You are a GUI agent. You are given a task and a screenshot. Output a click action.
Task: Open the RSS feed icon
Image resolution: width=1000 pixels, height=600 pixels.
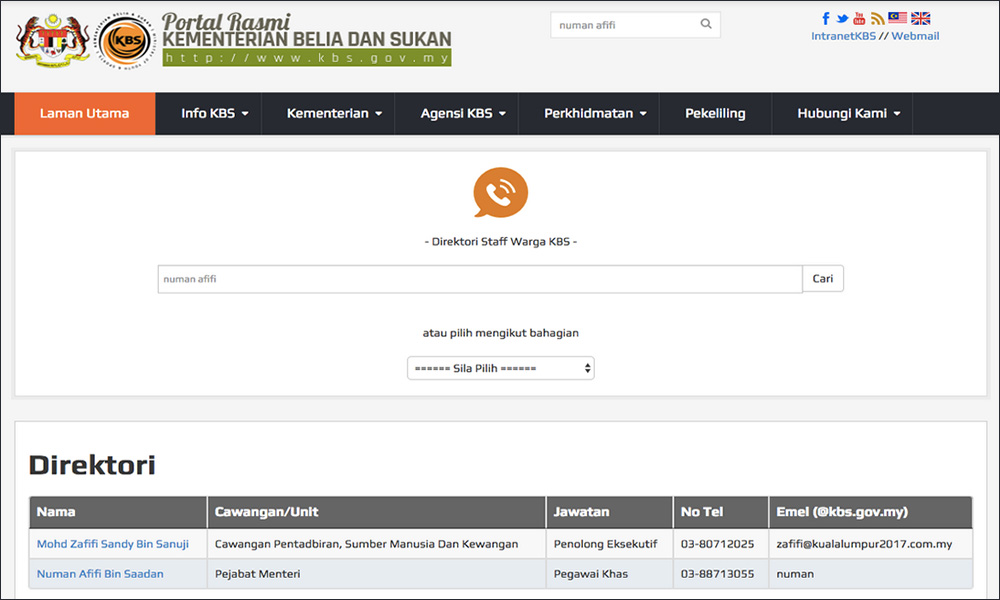point(878,18)
